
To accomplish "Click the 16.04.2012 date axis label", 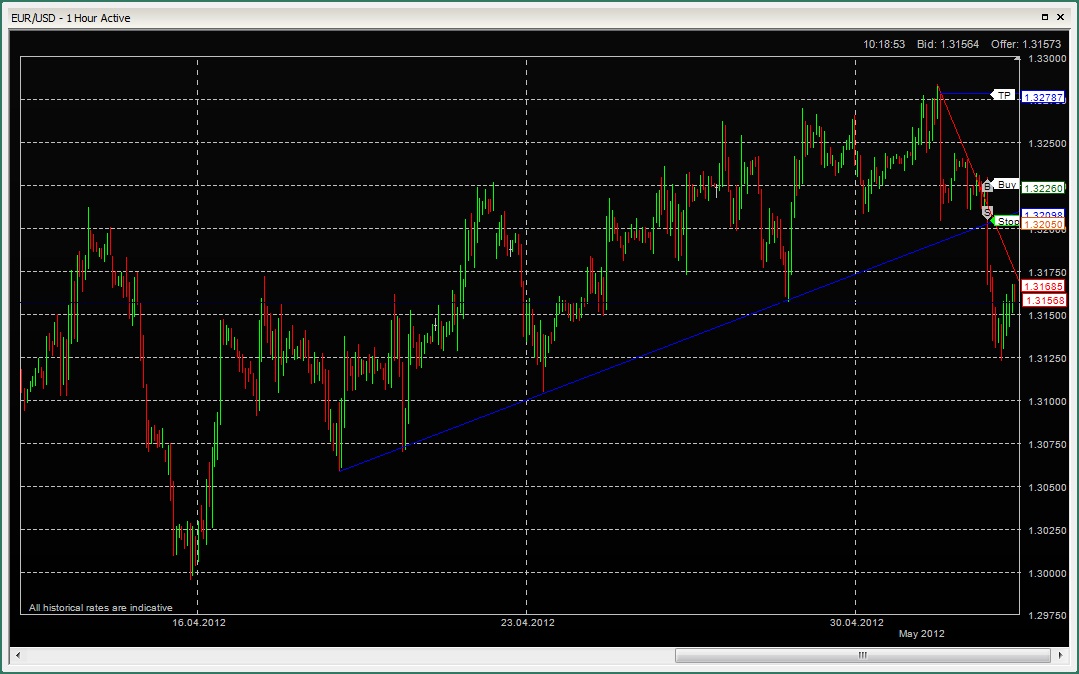I will click(x=199, y=622).
